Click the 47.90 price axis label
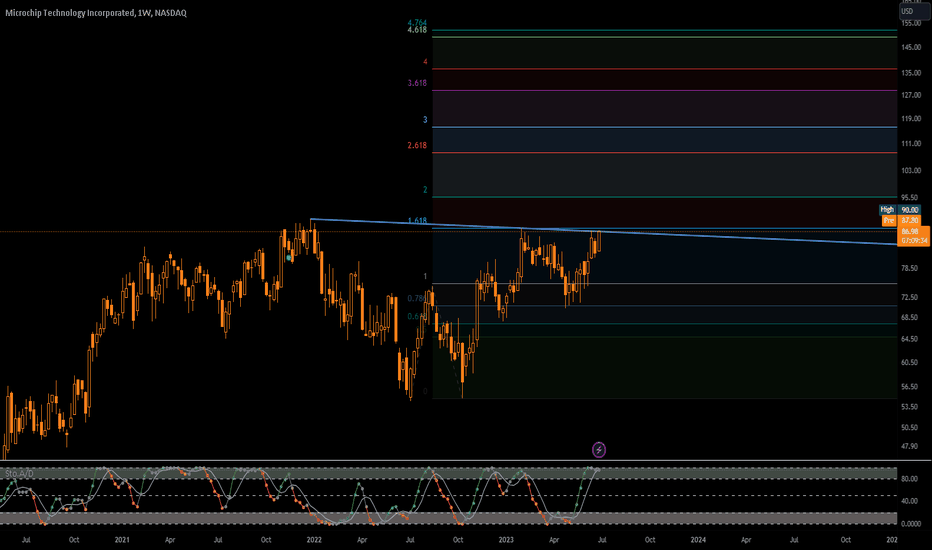932x550 pixels. click(910, 447)
